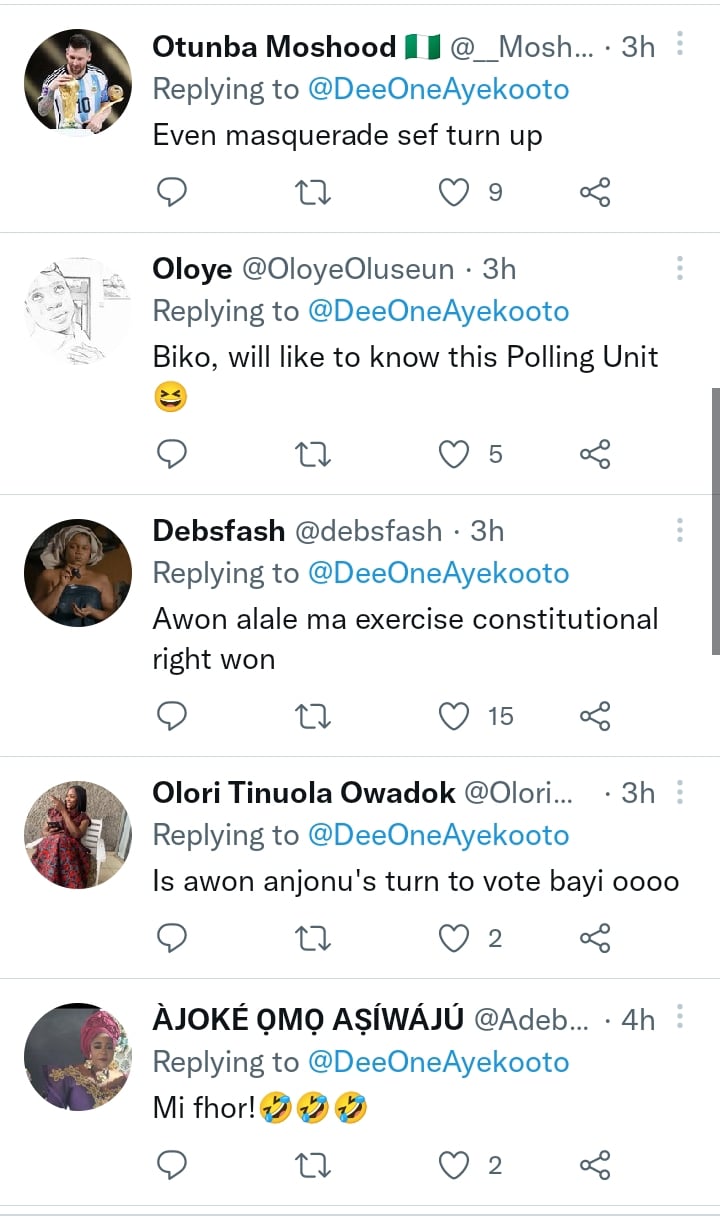Like Debsfash's tweet with 15 likes
720x1221 pixels.
click(455, 716)
